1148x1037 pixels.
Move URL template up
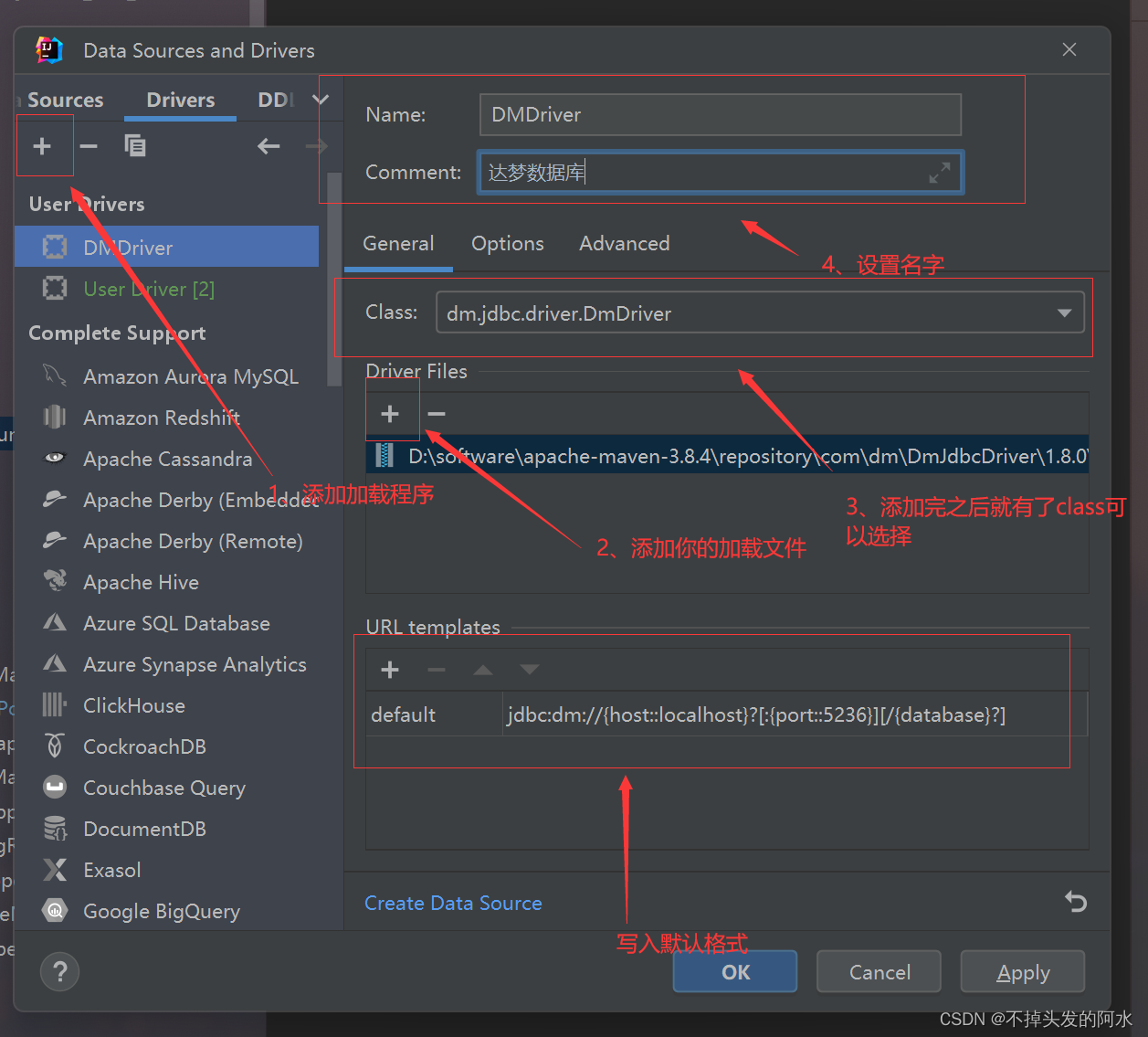pos(483,670)
